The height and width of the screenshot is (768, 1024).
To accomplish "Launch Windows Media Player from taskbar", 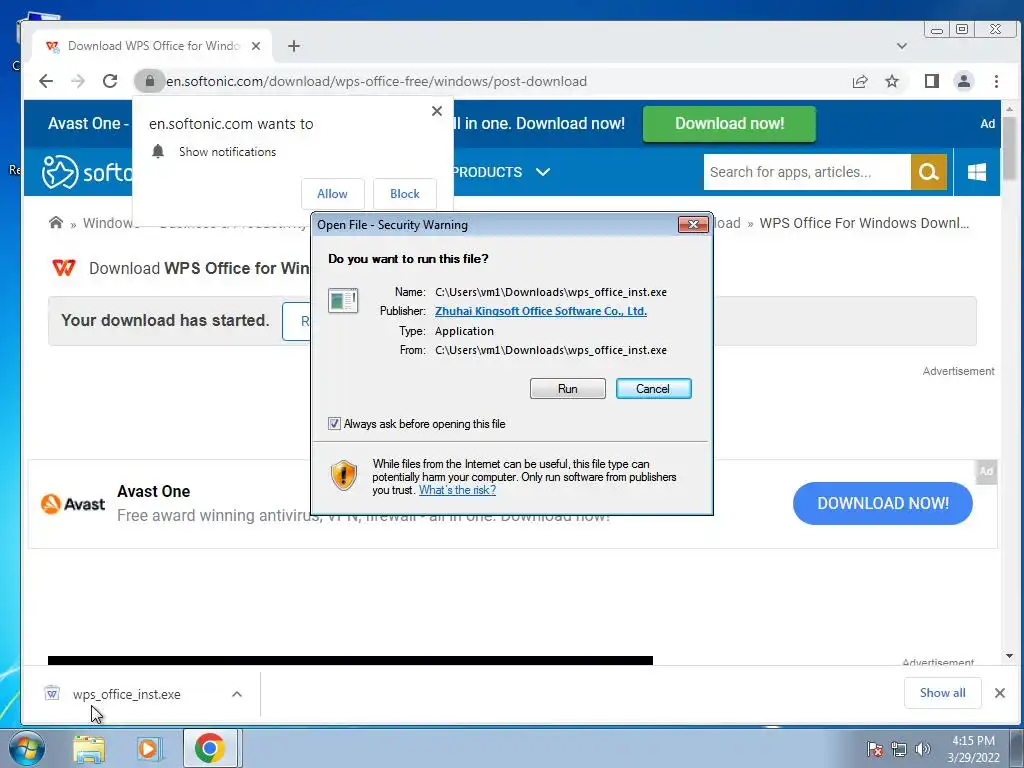I will (149, 748).
